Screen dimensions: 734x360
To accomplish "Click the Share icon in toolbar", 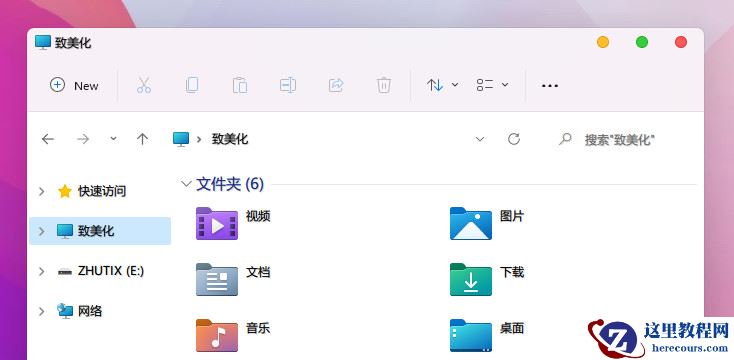I will coord(336,85).
